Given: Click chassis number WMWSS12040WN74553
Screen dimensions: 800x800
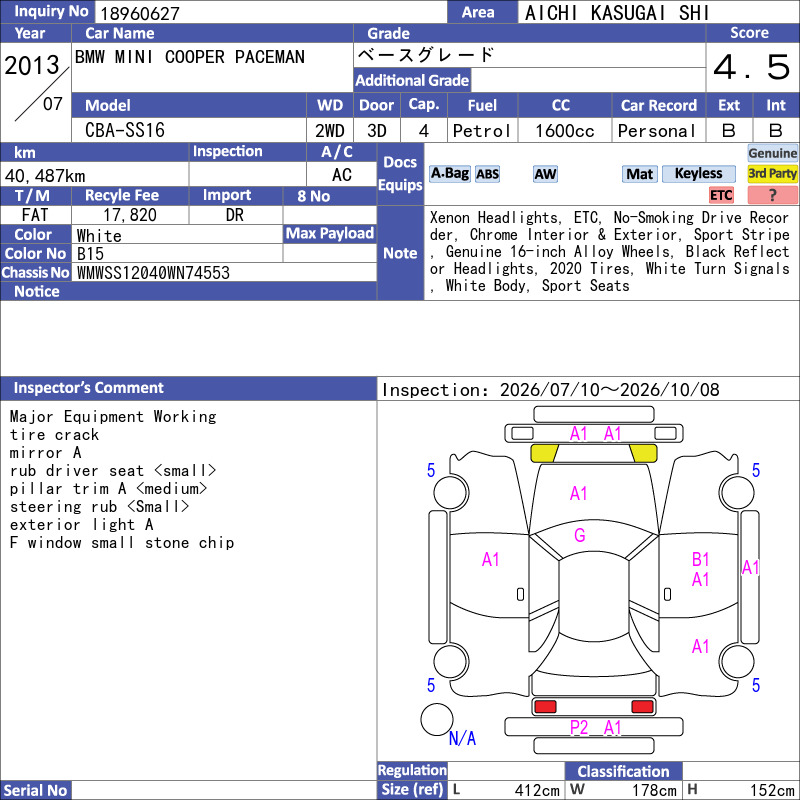Looking at the screenshot, I should pos(153,273).
